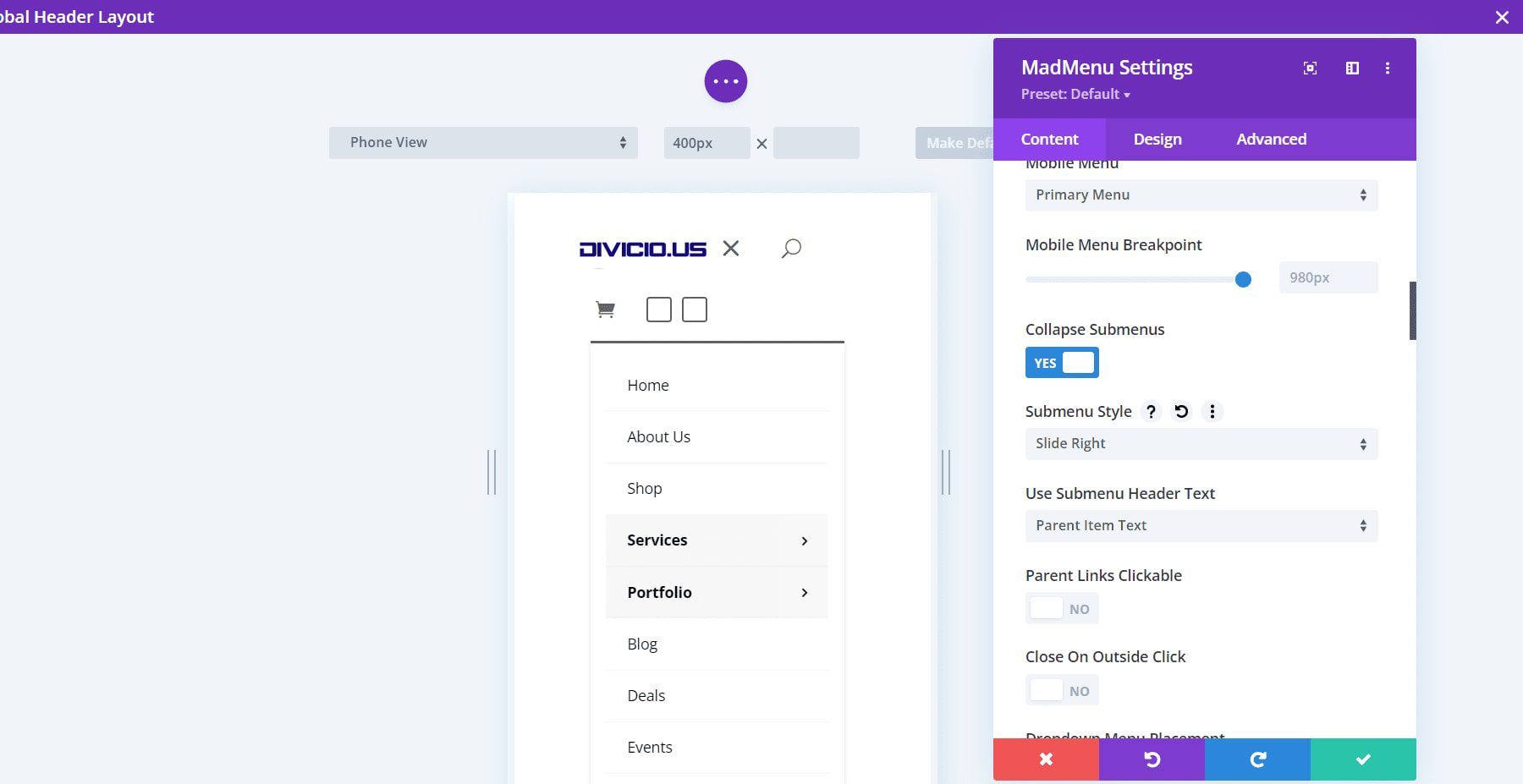The width and height of the screenshot is (1523, 784).
Task: Switch to the Design tab
Action: (x=1157, y=140)
